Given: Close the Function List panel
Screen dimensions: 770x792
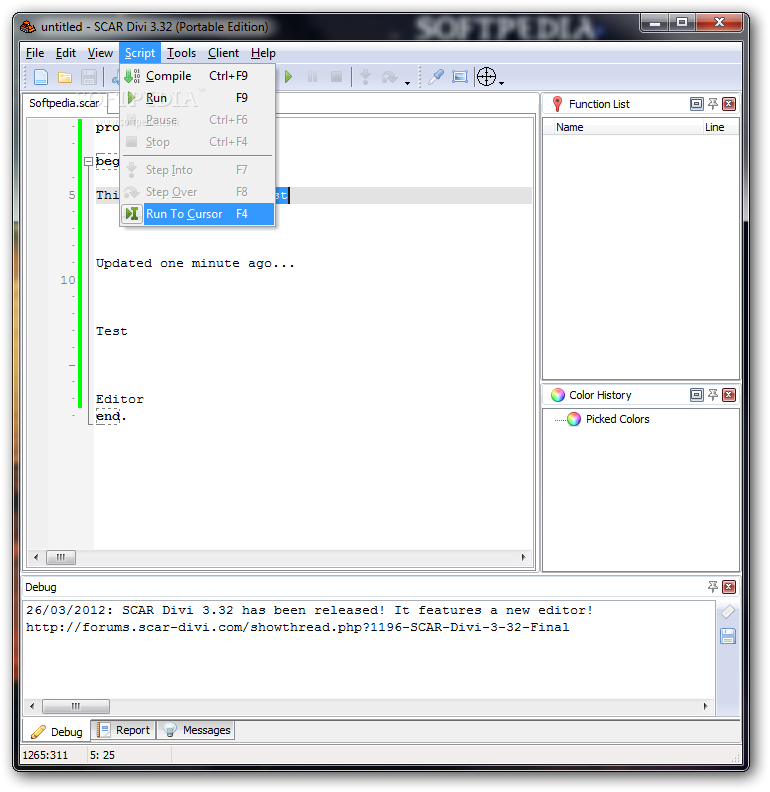Looking at the screenshot, I should 729,104.
